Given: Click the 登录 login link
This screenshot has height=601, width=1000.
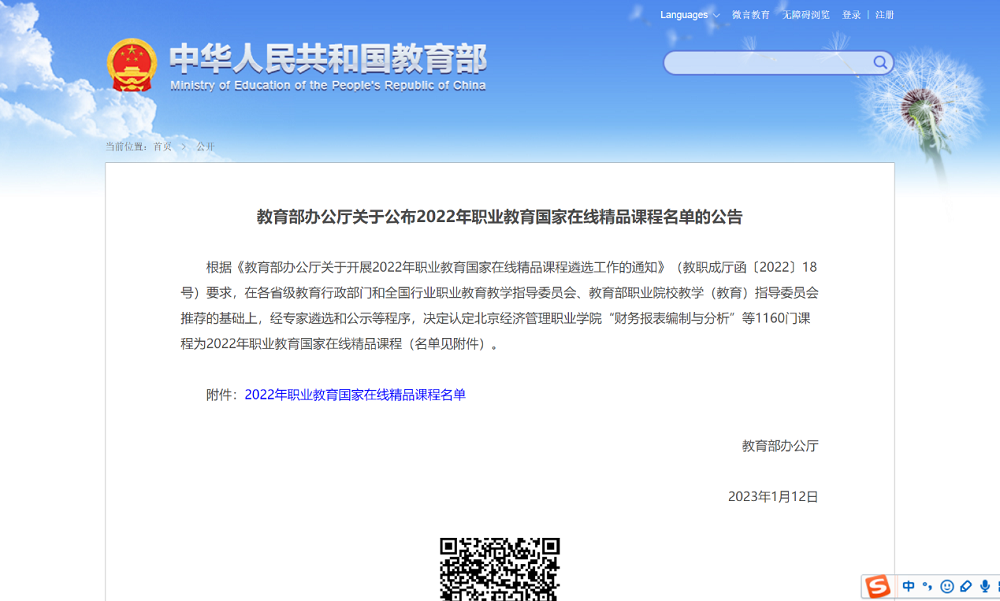Looking at the screenshot, I should click(851, 15).
